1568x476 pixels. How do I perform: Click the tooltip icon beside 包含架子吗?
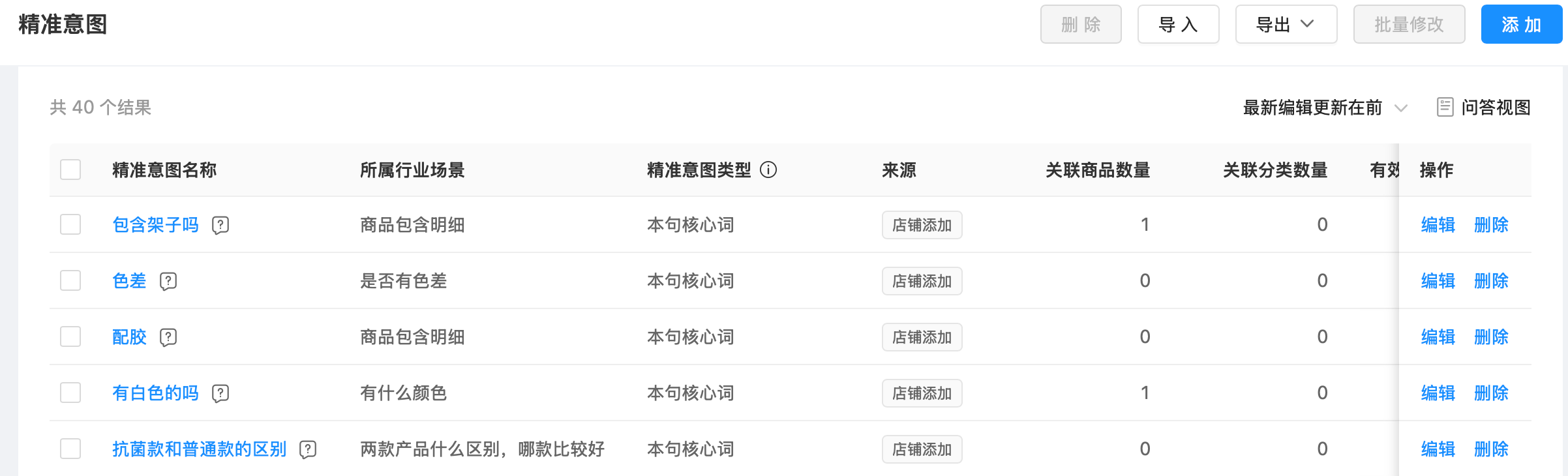tap(221, 225)
